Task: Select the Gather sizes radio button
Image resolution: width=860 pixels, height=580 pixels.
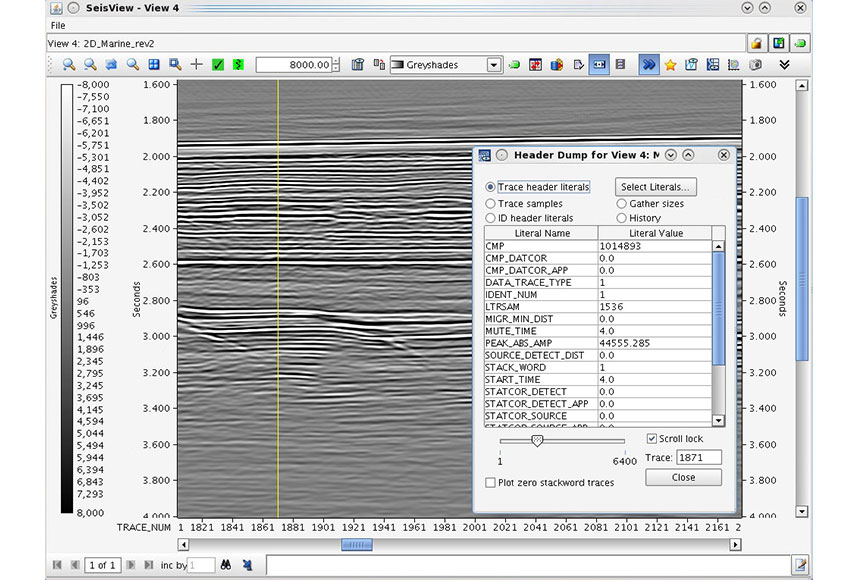Action: pos(622,204)
